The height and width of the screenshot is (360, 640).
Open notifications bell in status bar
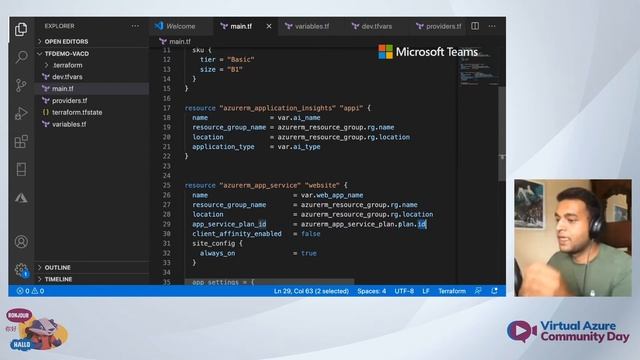coord(494,291)
